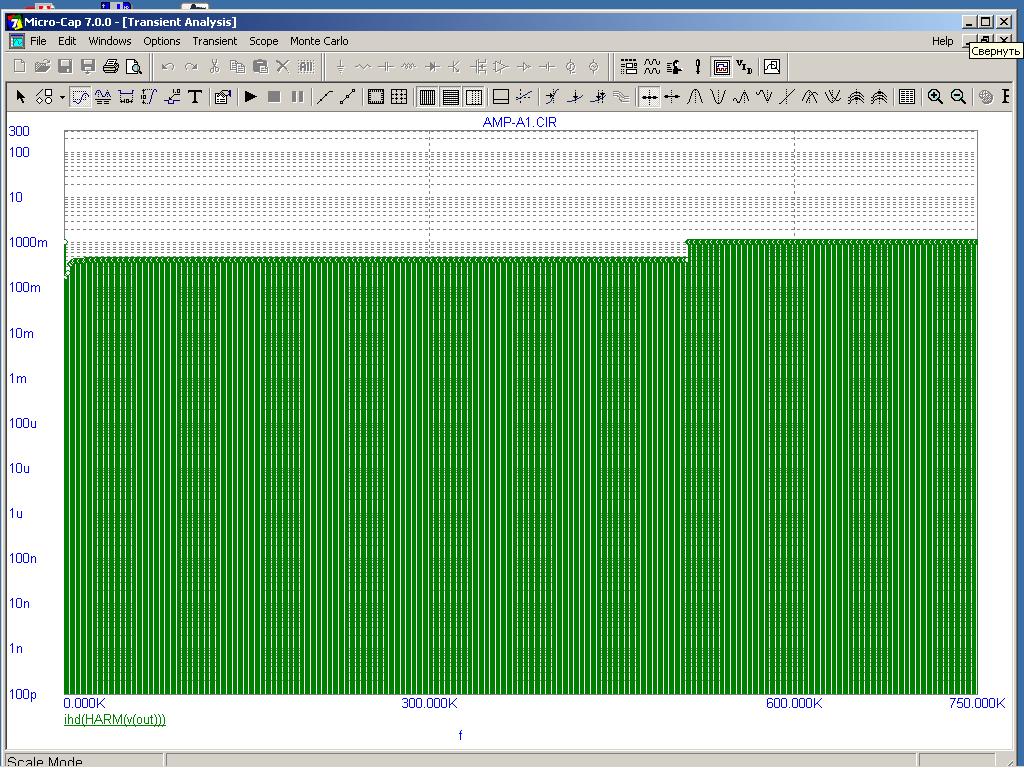The width and height of the screenshot is (1024, 768).
Task: Click the 600.000K x-axis label
Action: (x=793, y=703)
